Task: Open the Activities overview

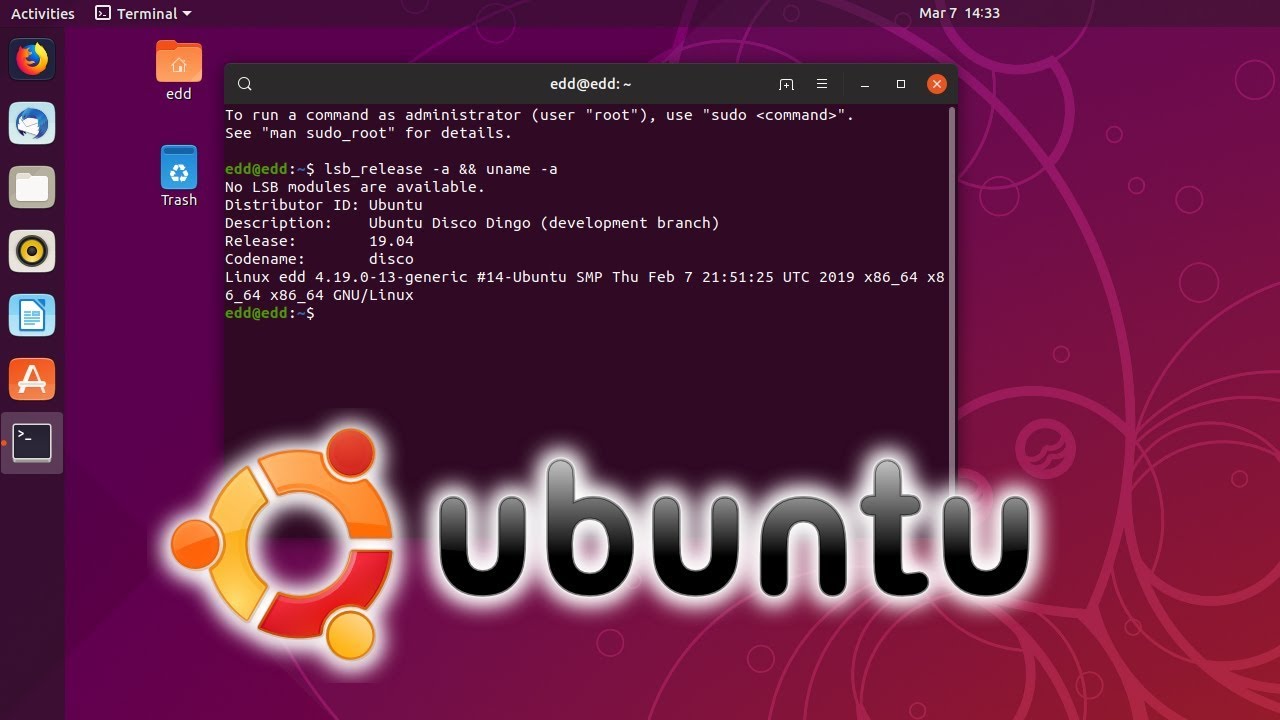Action: (x=43, y=14)
